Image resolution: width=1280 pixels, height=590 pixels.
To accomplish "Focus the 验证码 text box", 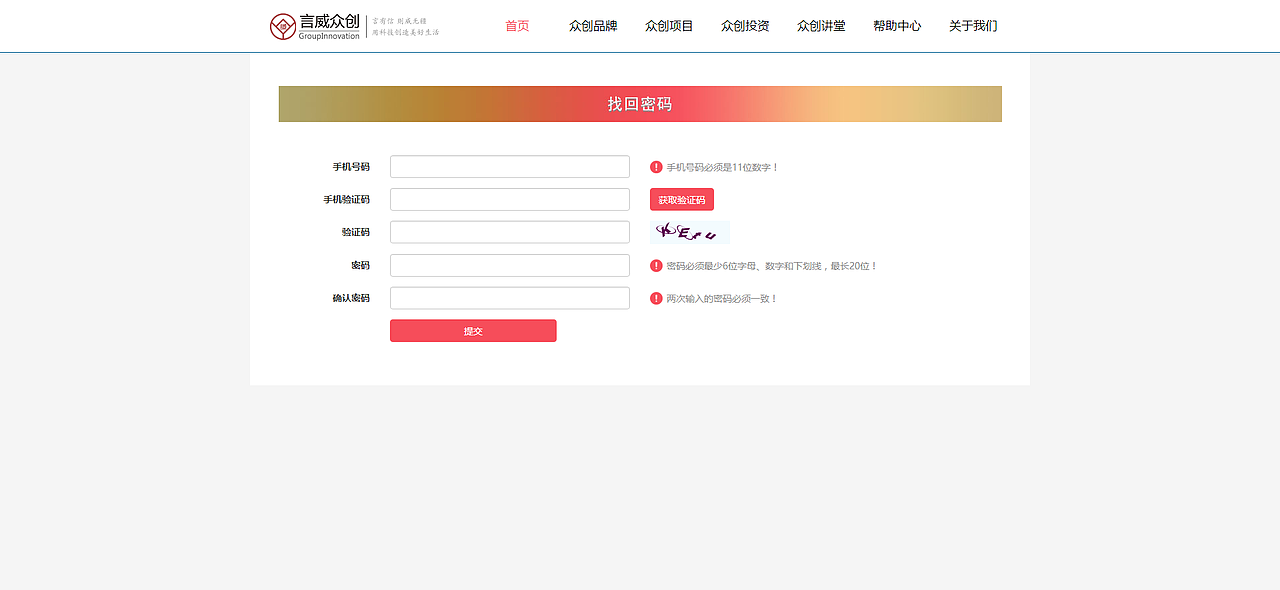I will pyautogui.click(x=509, y=231).
